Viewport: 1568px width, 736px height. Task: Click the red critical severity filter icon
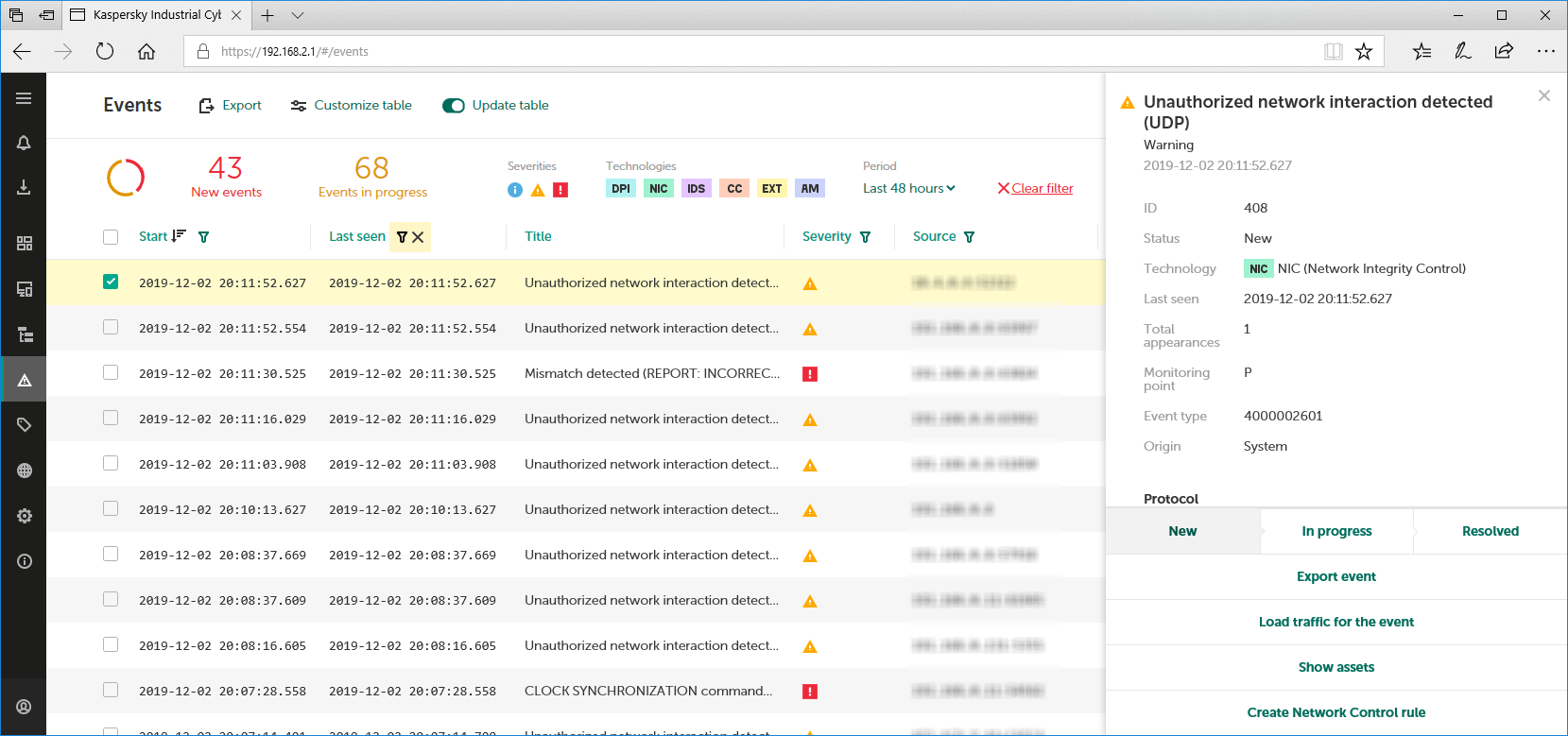click(560, 190)
